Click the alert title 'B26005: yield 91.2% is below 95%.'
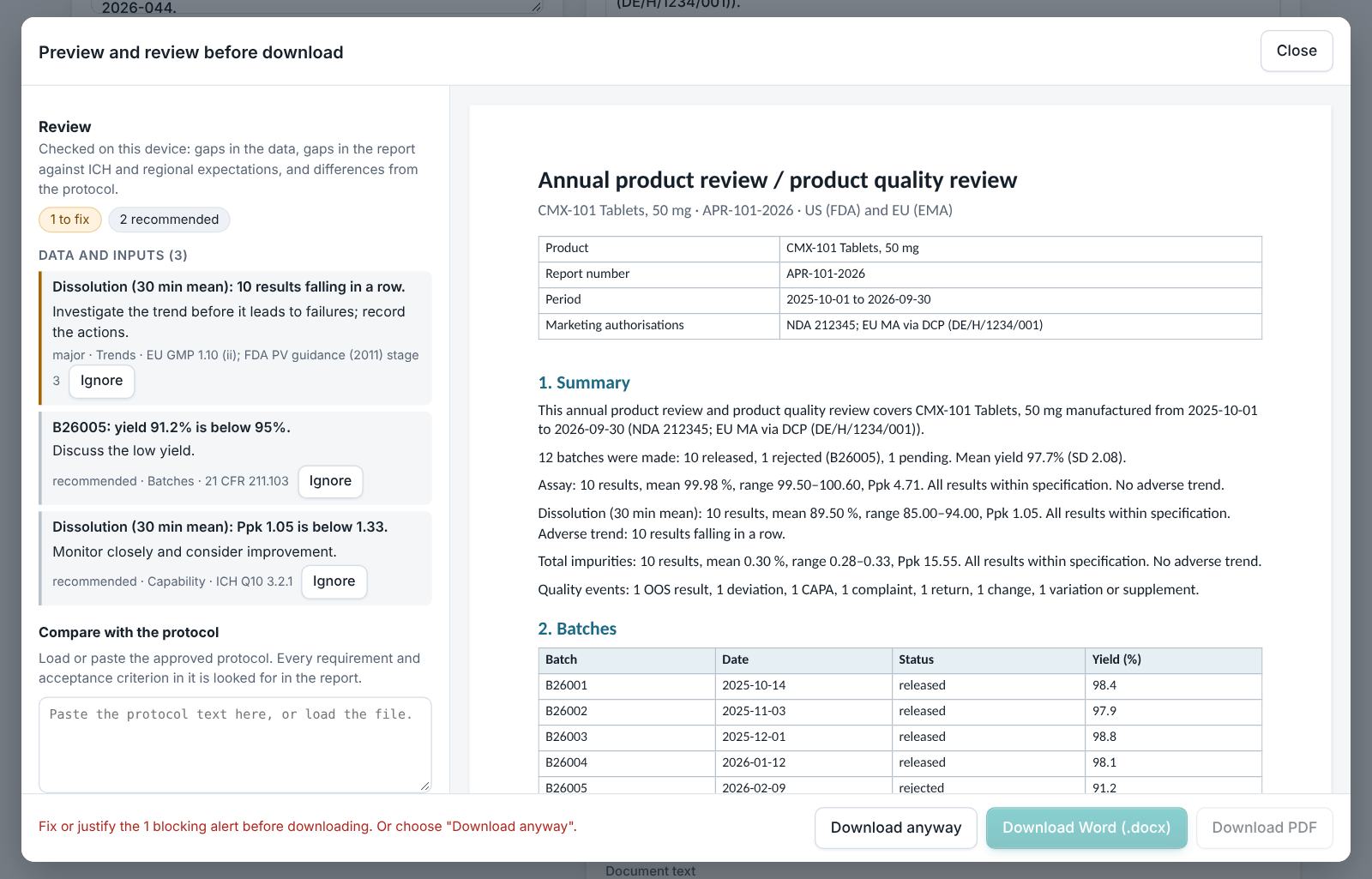This screenshot has height=879, width=1372. 171,427
